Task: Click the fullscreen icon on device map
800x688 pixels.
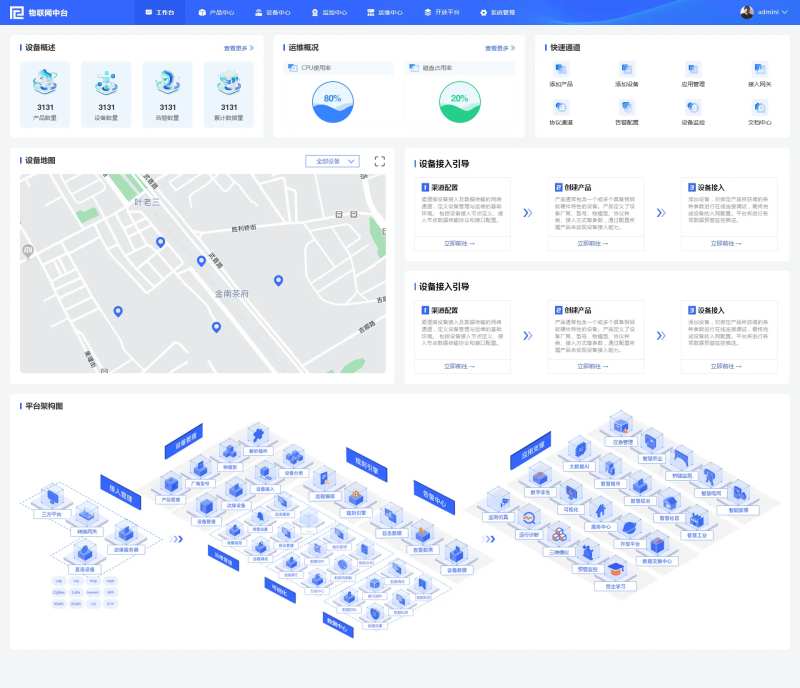Action: coord(380,161)
